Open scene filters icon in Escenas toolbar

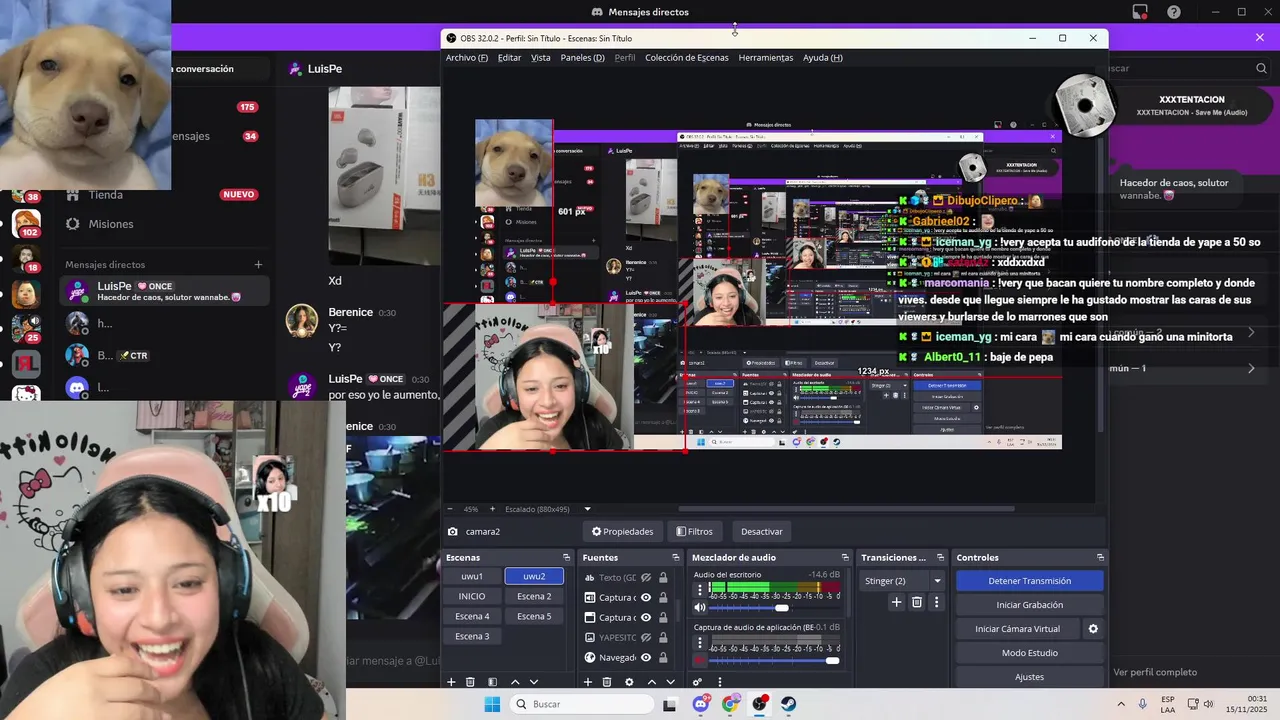492,682
